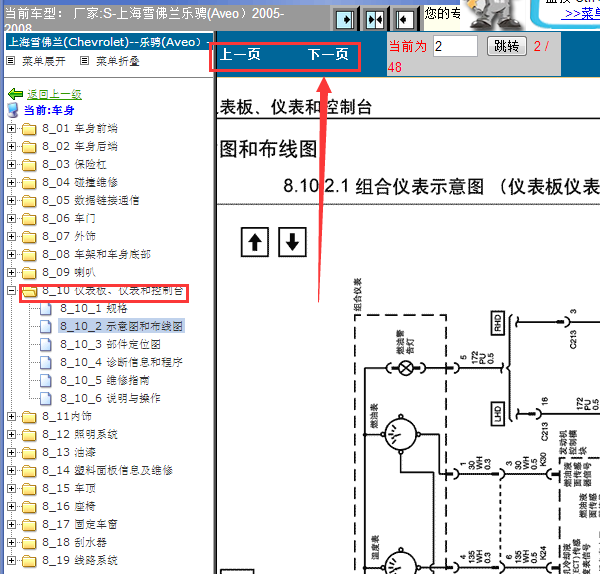Expand the 8_03 保险杠 tree node
Screen dimensions: 600x574
point(11,165)
